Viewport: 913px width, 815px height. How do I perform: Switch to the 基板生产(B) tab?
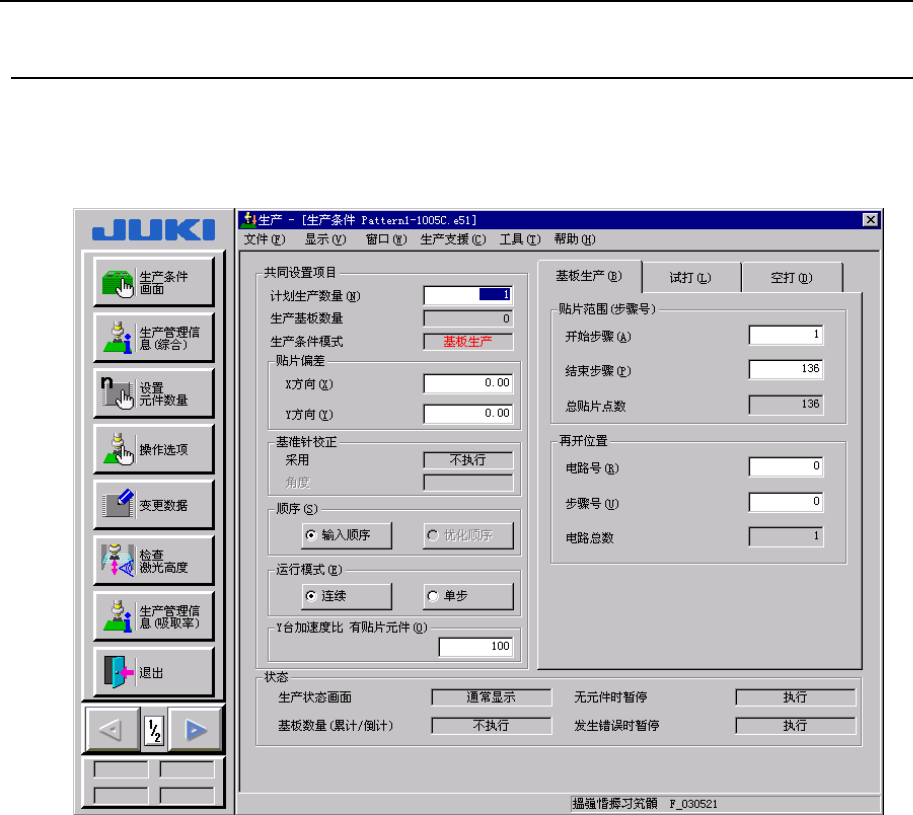589,276
